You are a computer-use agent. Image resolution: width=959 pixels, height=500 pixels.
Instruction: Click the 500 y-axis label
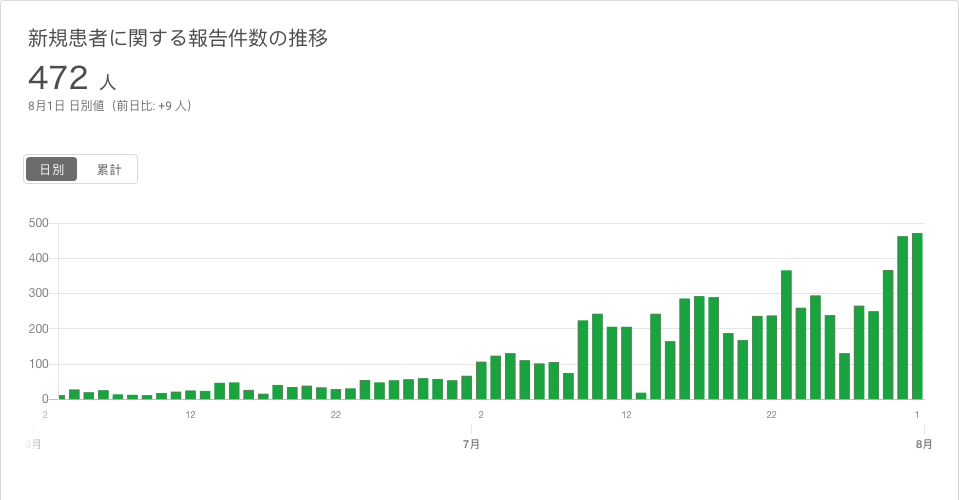point(38,223)
